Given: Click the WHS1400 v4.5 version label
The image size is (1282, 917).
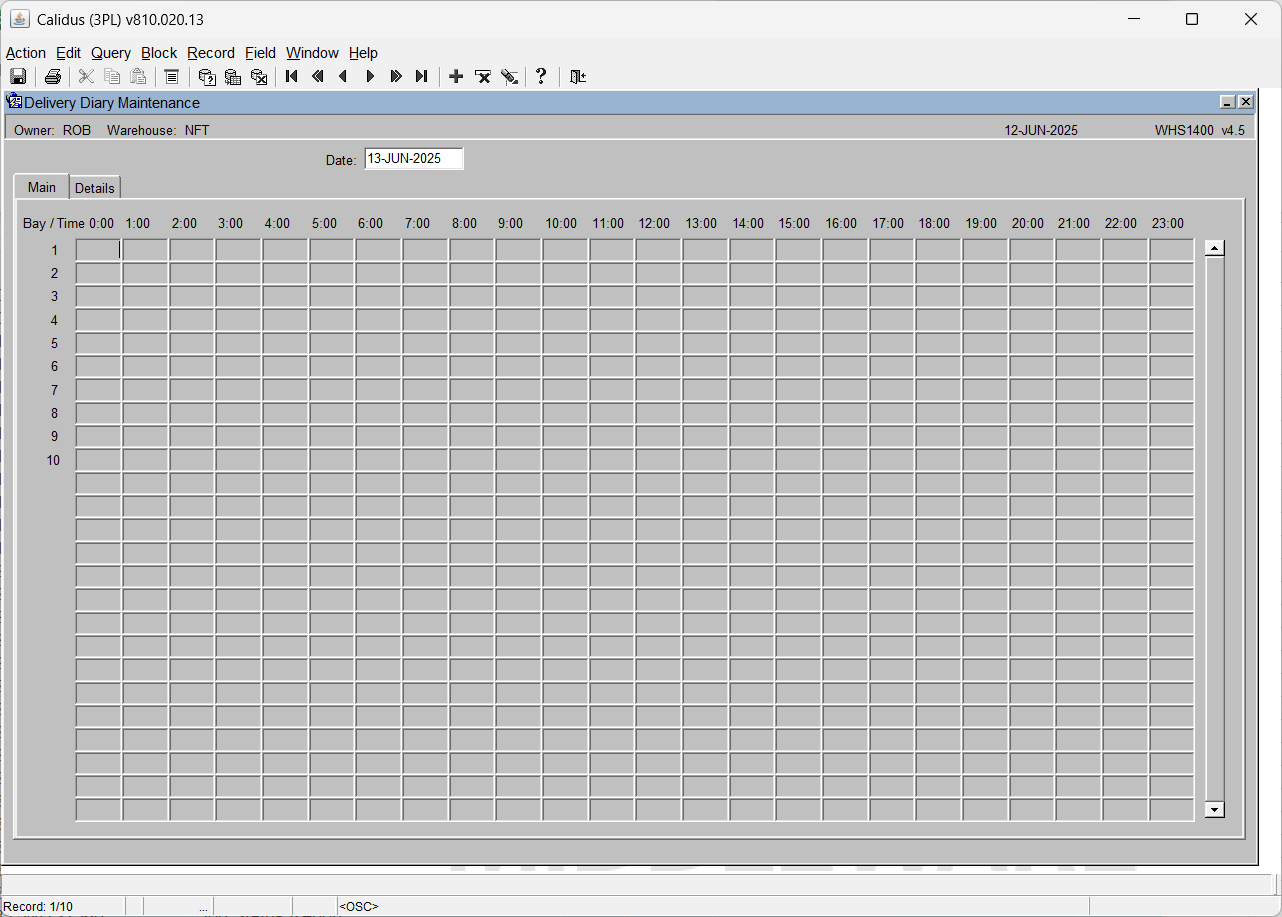Looking at the screenshot, I should 1200,130.
